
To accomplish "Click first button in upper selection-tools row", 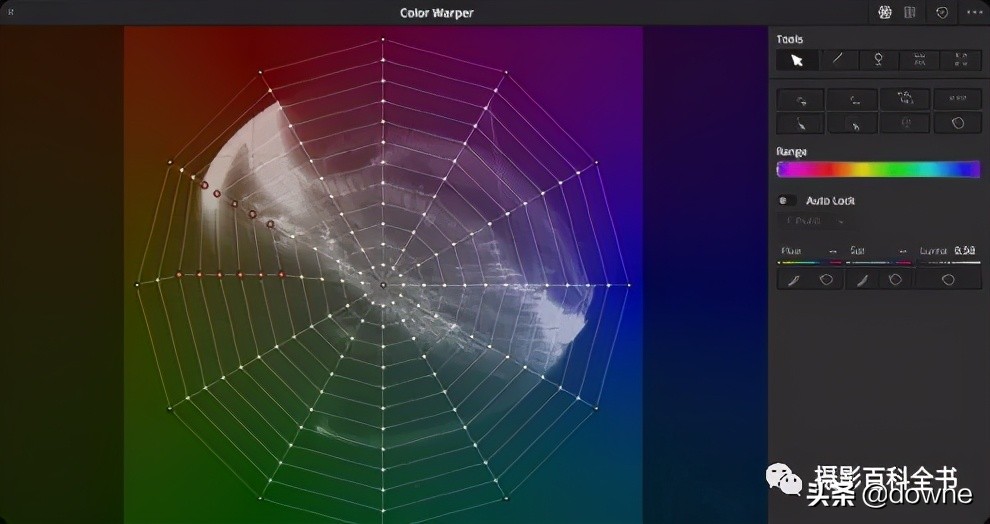I will [x=801, y=100].
